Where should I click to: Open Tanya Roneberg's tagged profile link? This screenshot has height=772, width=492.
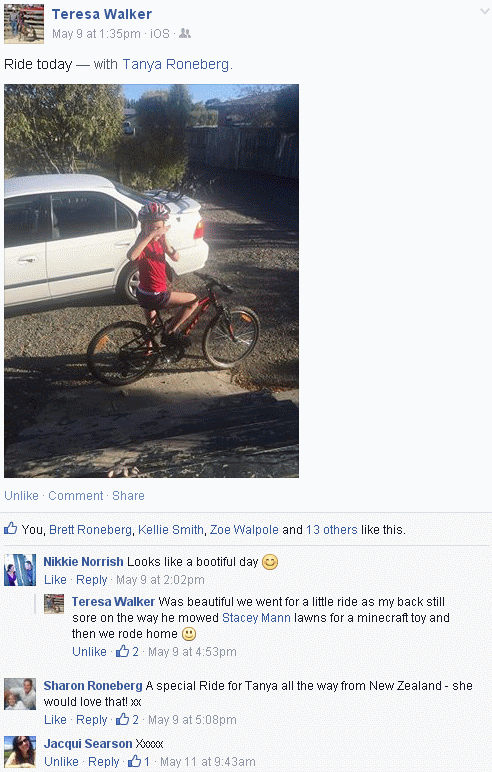point(175,64)
